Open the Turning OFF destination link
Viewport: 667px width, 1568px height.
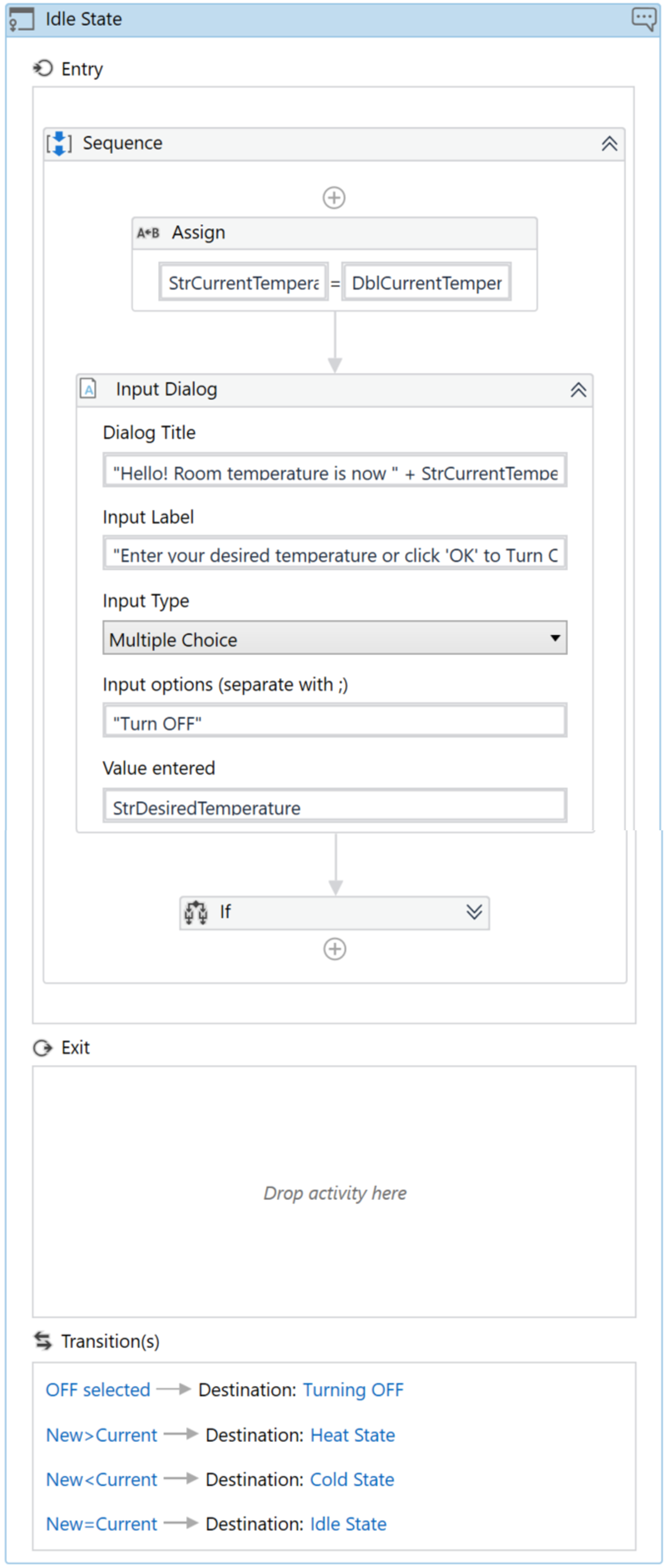click(x=353, y=1390)
